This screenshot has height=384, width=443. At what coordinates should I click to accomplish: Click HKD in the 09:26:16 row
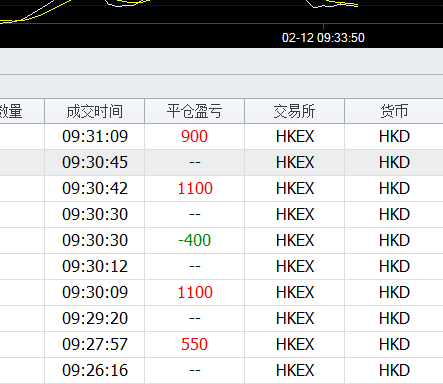[x=394, y=370]
